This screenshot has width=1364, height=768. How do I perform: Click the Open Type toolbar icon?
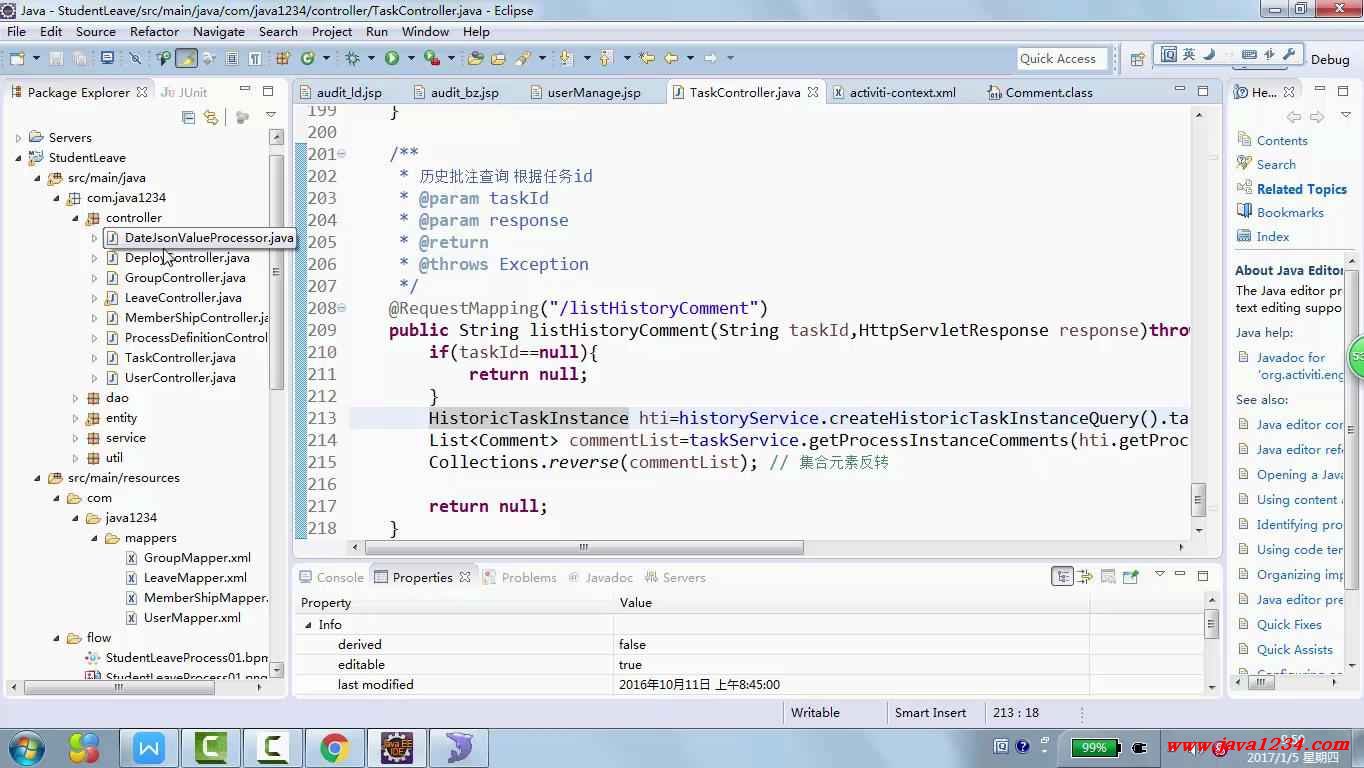475,58
